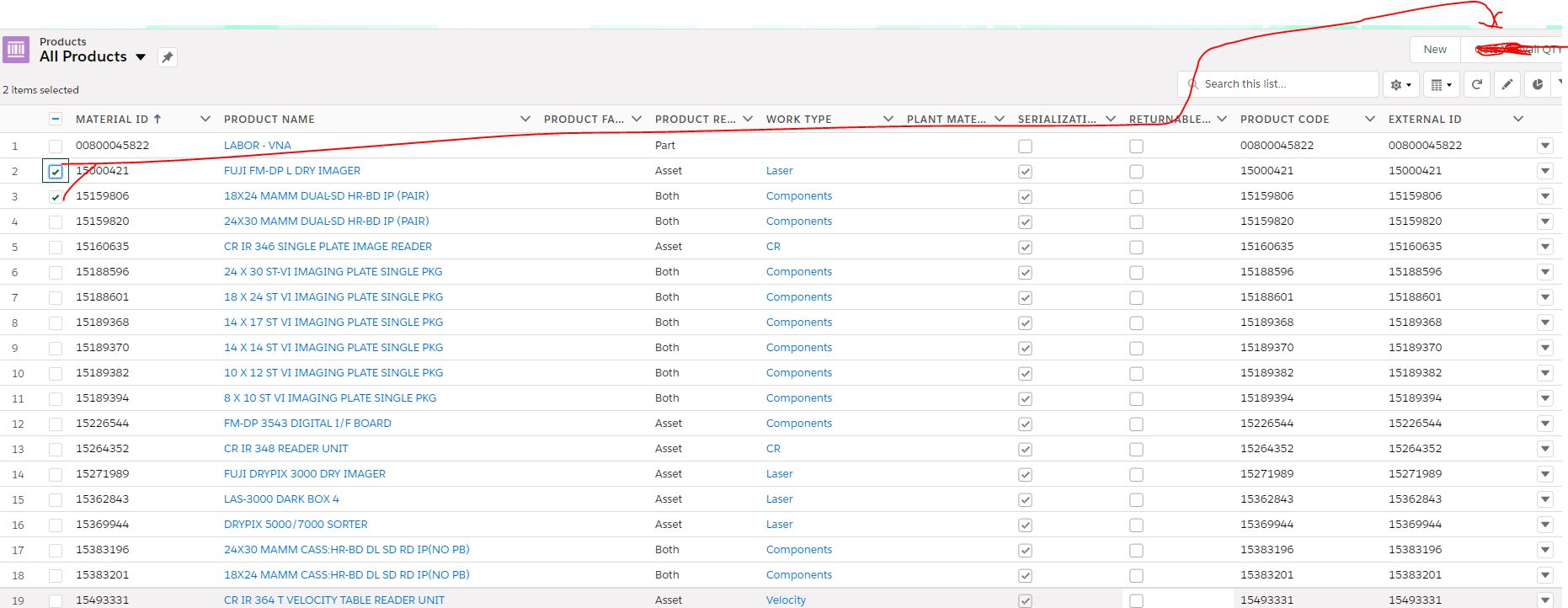Click the Products object icon

[16, 50]
